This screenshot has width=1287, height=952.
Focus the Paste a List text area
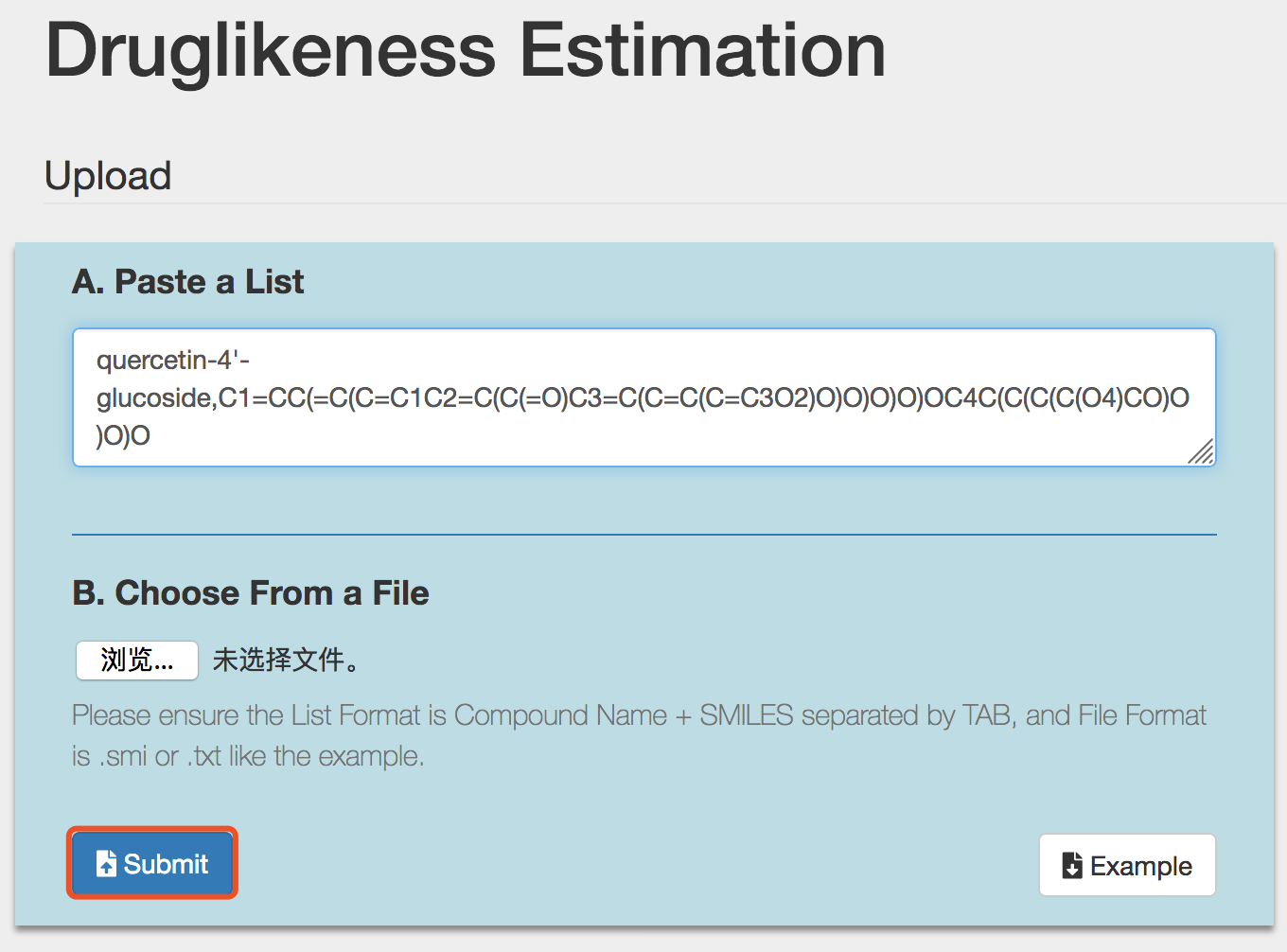point(644,397)
